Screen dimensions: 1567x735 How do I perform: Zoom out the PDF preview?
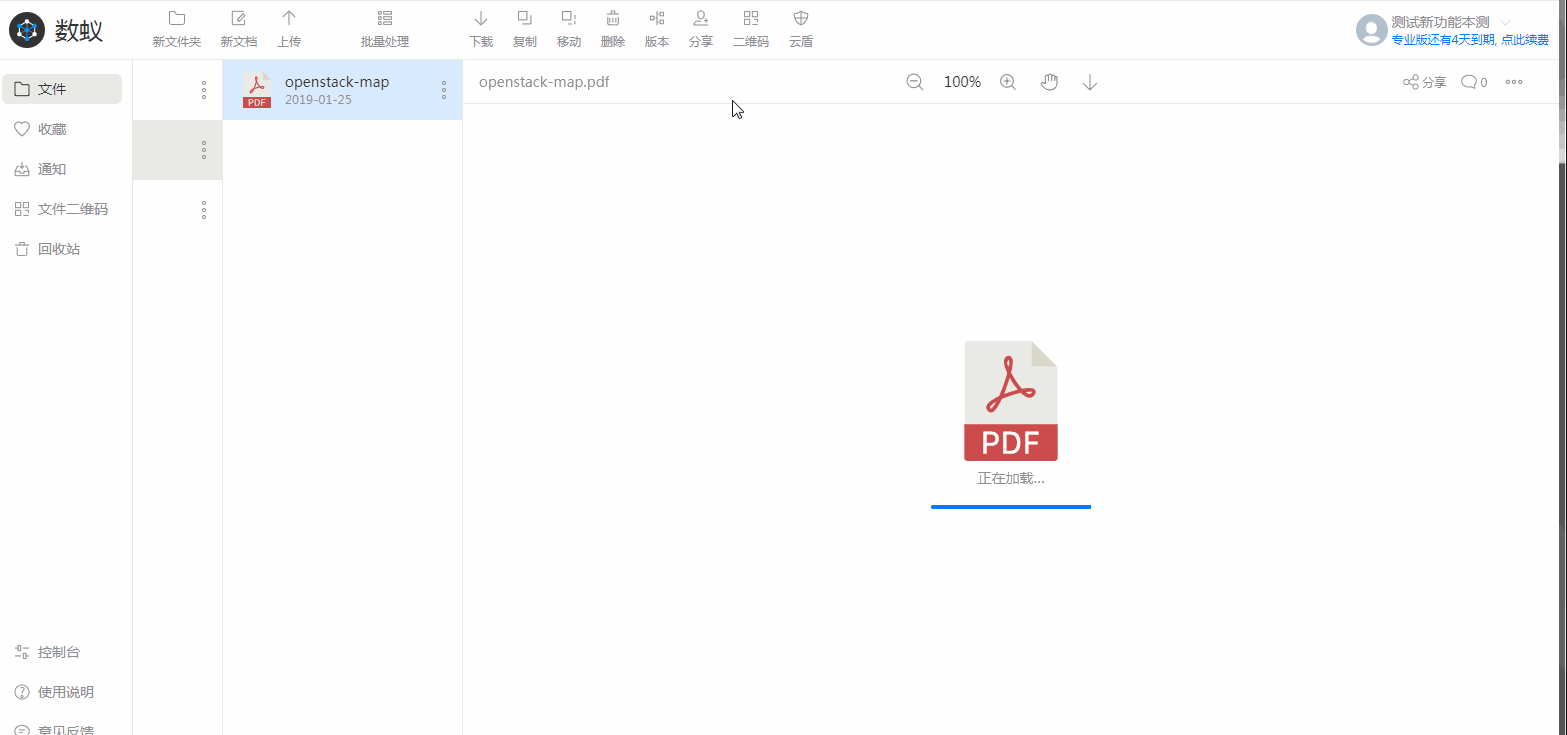coord(914,82)
